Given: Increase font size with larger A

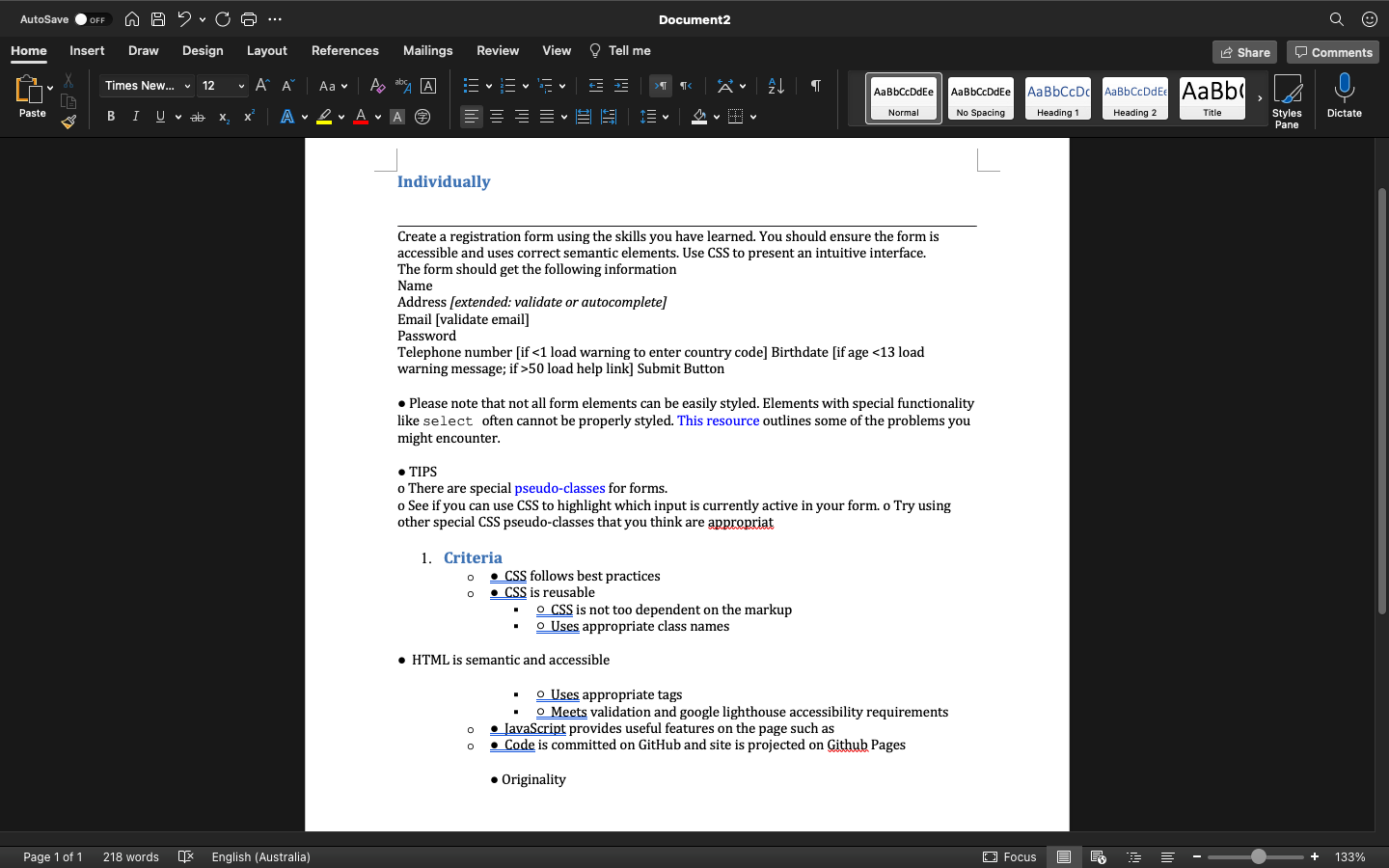Looking at the screenshot, I should (x=261, y=86).
